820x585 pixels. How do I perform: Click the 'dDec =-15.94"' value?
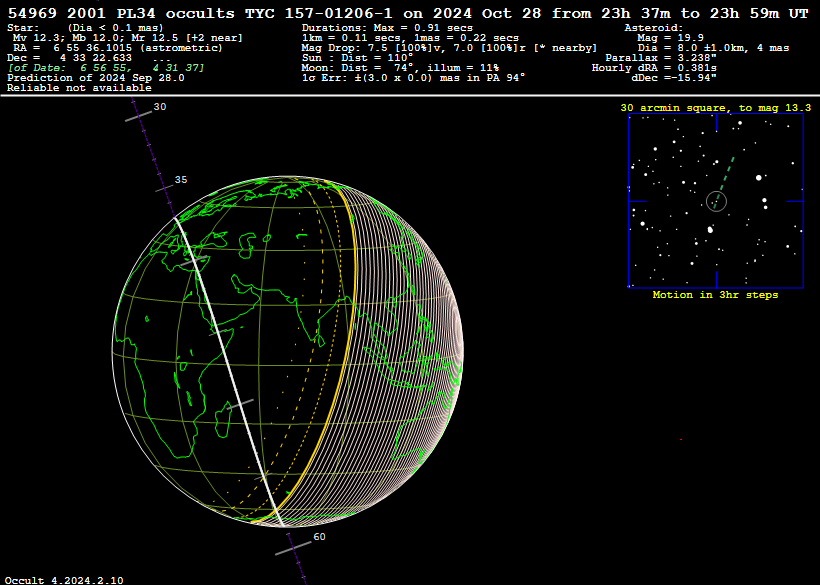674,78
